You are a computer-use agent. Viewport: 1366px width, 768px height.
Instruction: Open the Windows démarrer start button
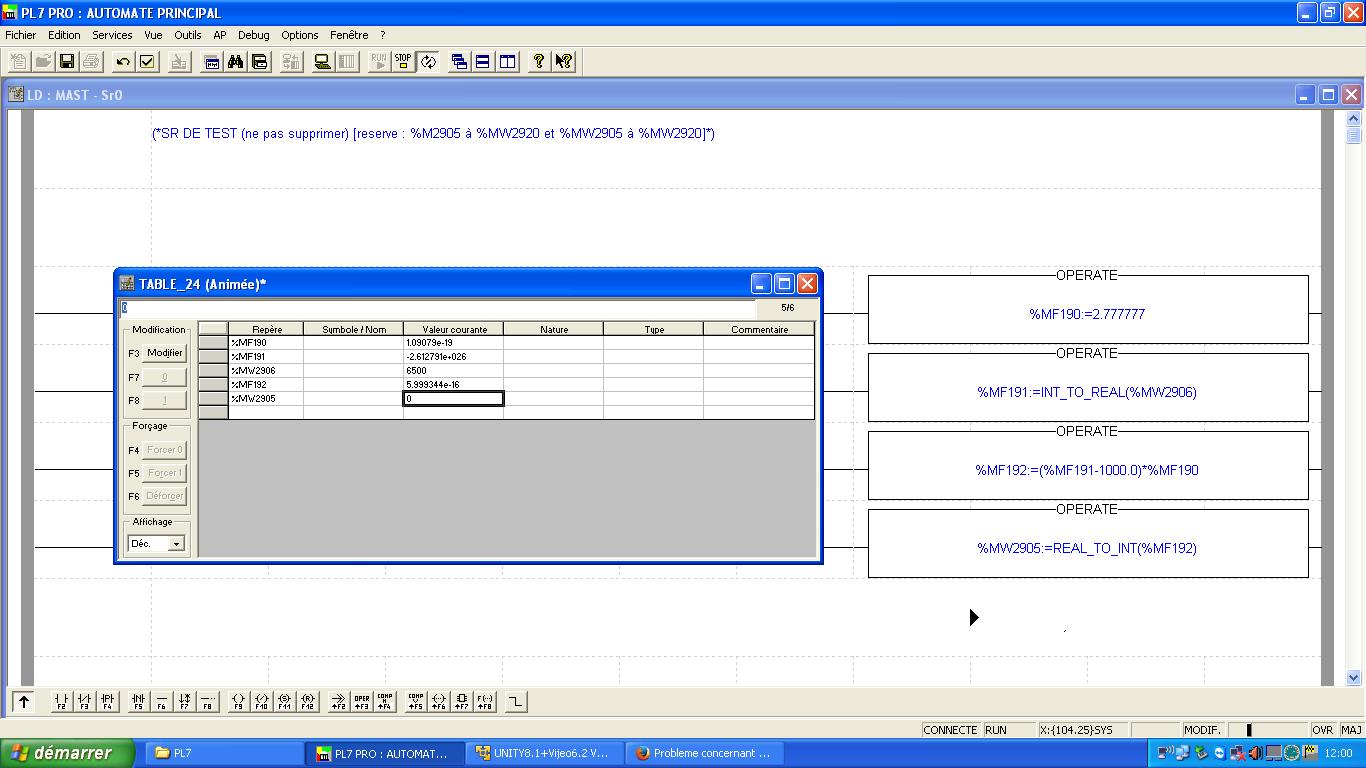(x=58, y=753)
